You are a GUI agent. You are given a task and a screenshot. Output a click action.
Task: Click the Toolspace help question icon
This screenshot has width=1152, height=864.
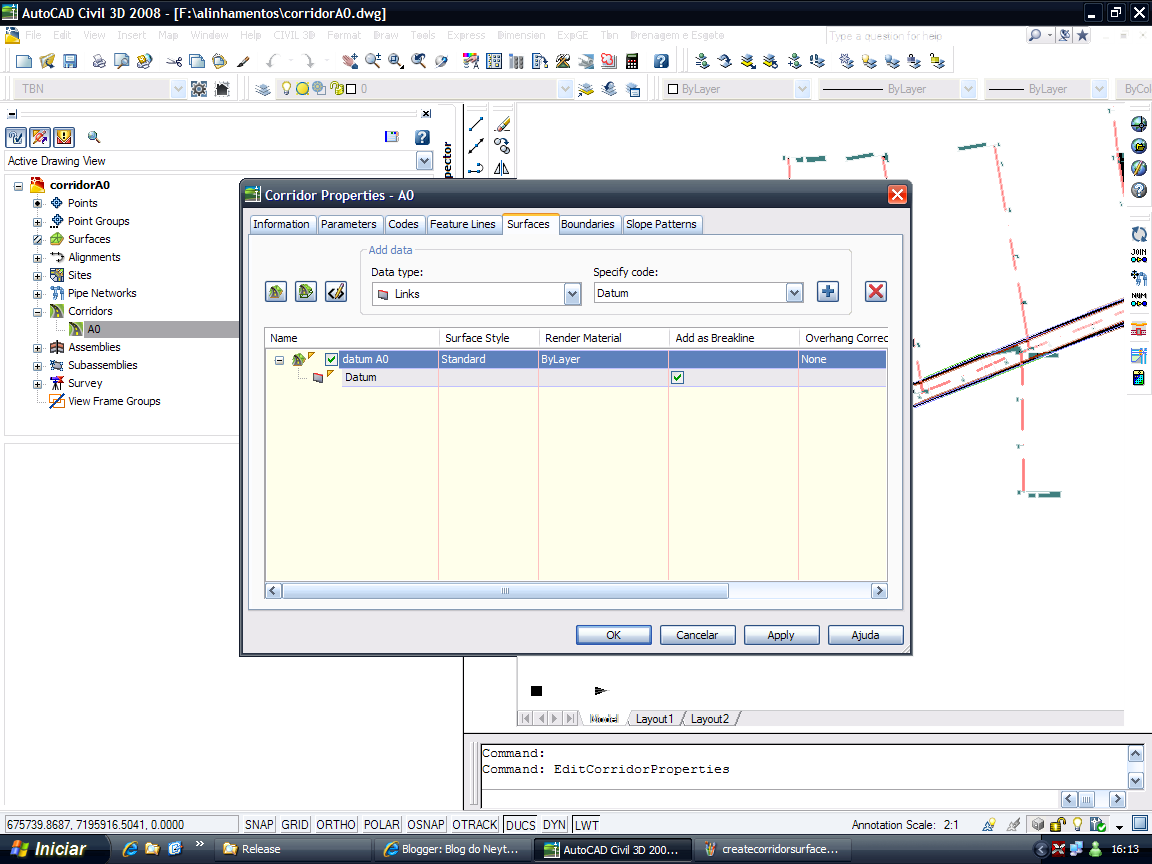pyautogui.click(x=422, y=137)
